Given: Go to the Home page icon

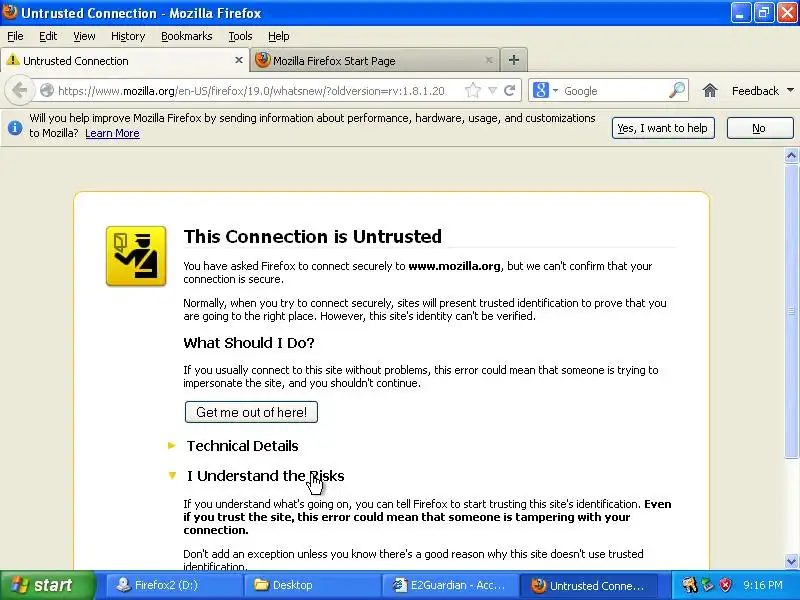Looking at the screenshot, I should point(710,91).
